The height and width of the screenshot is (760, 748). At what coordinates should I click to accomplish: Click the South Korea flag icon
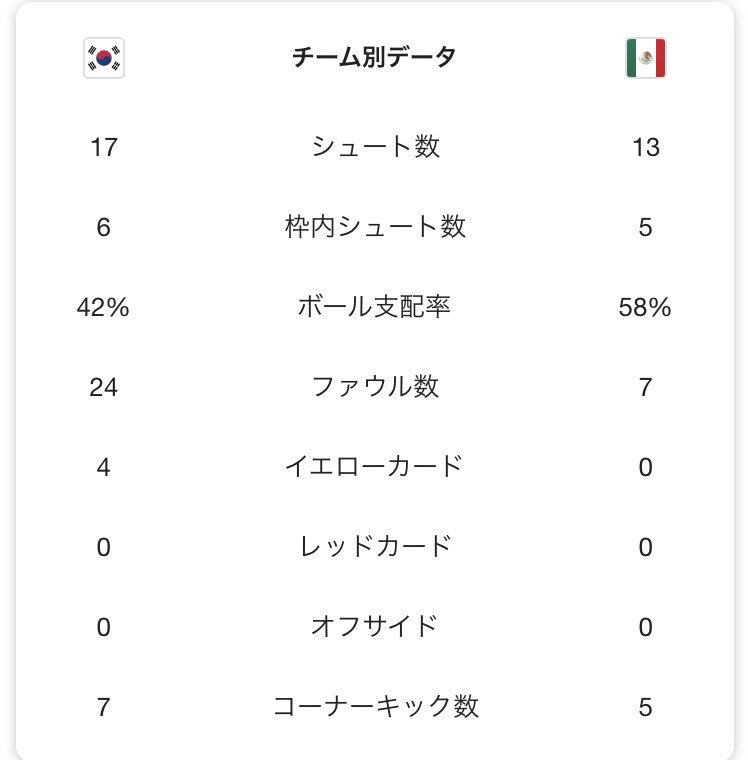(x=103, y=58)
